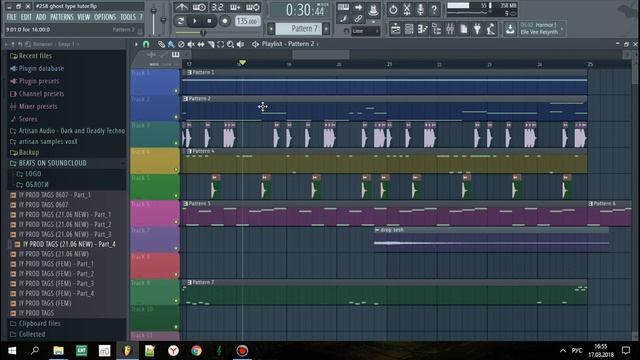Select previous pattern arrow
The image size is (640, 360).
click(x=271, y=29)
